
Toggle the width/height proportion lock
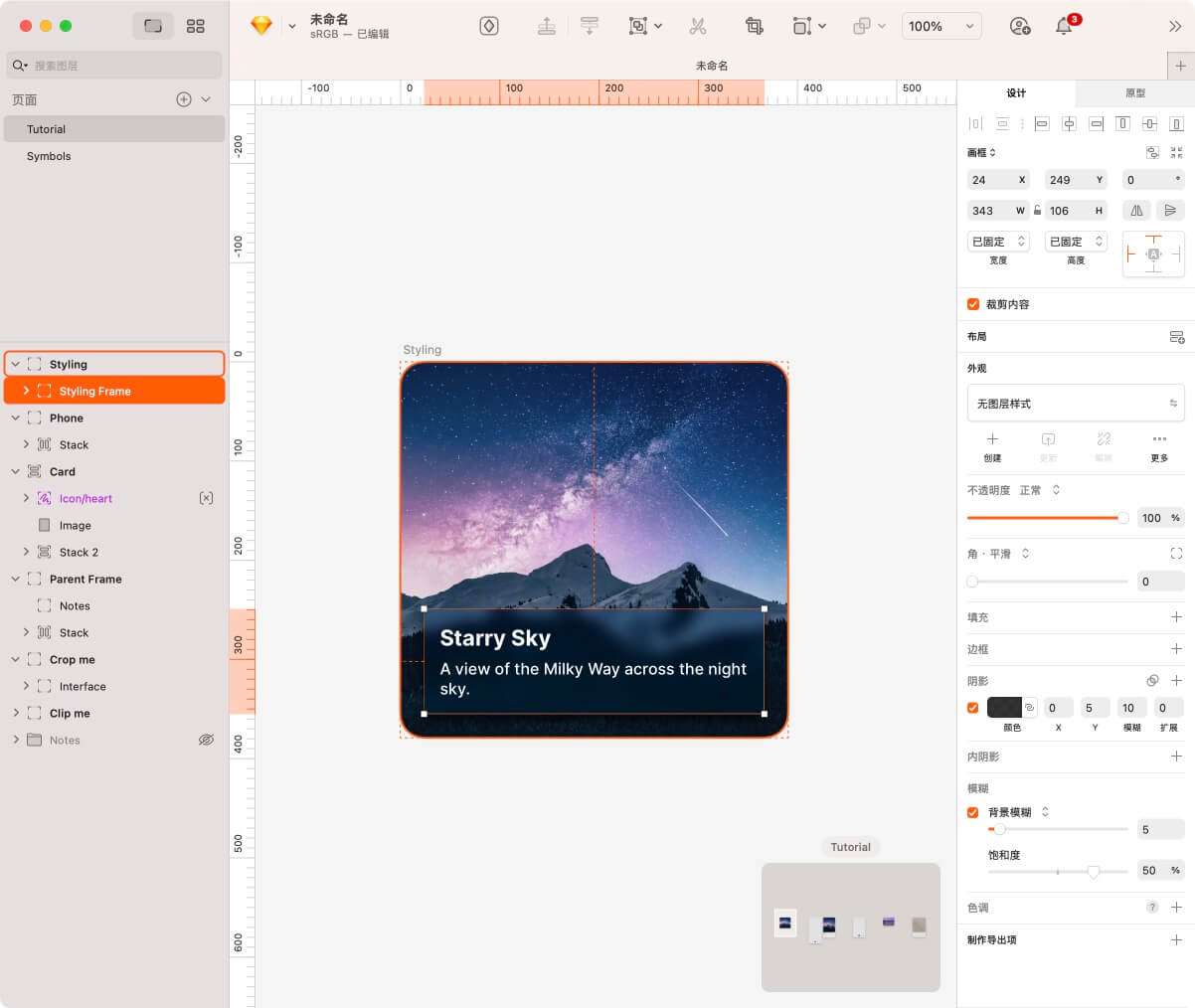coord(1037,210)
